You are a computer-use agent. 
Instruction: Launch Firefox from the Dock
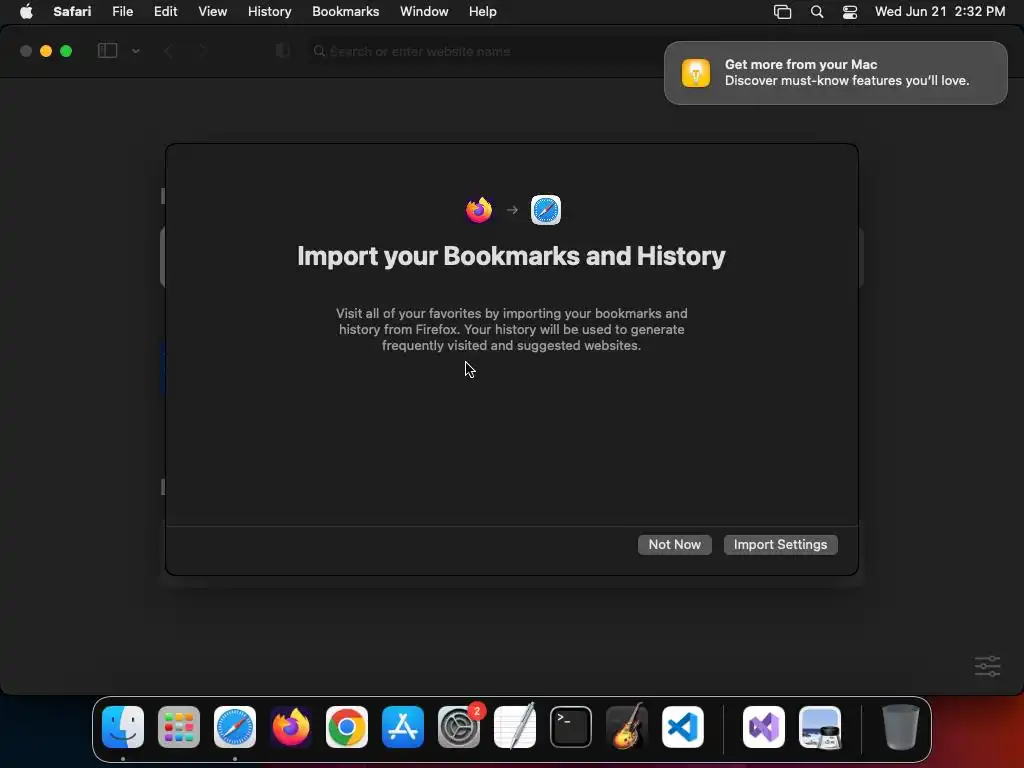coord(291,727)
